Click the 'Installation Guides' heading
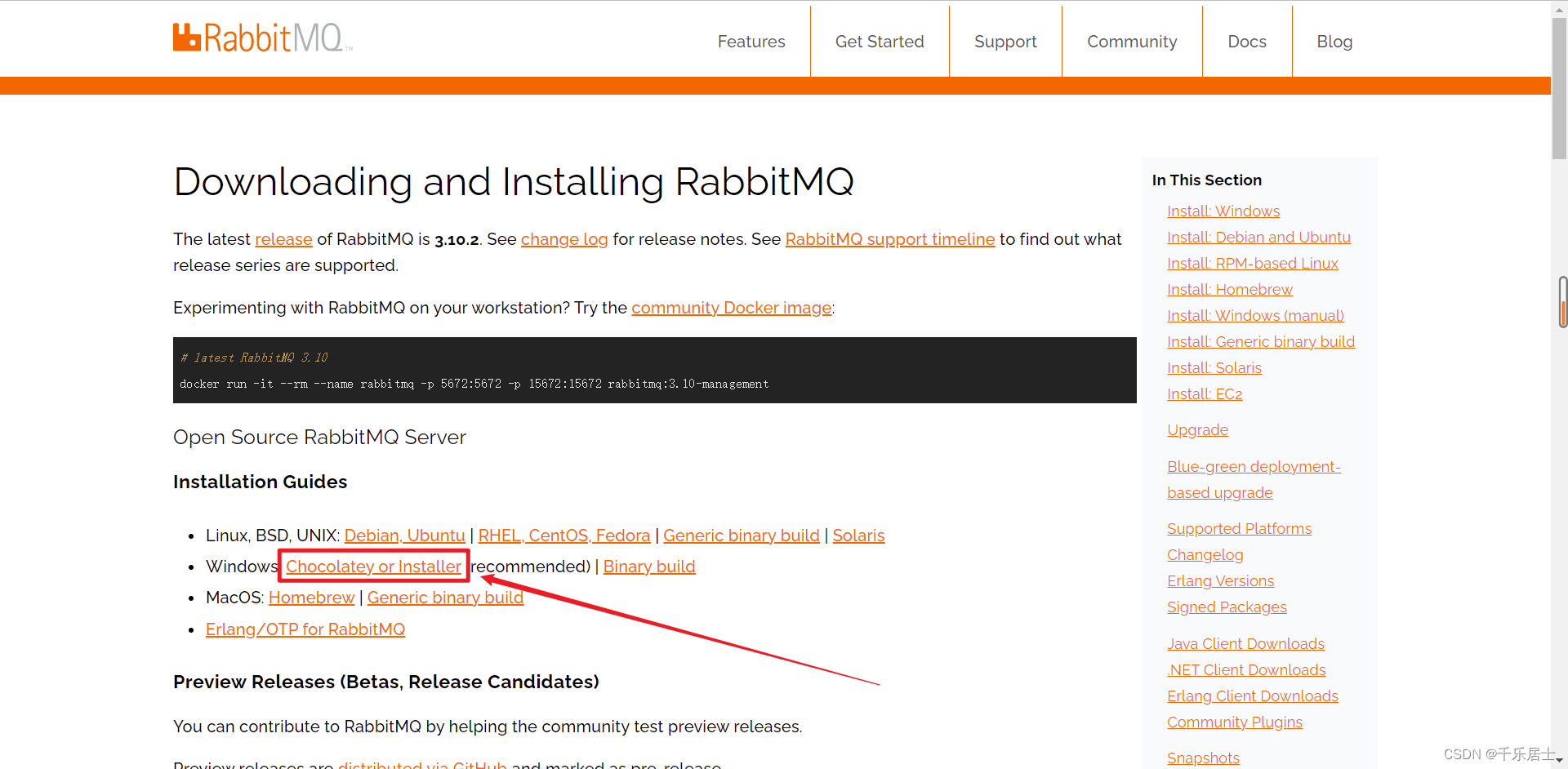 (260, 482)
